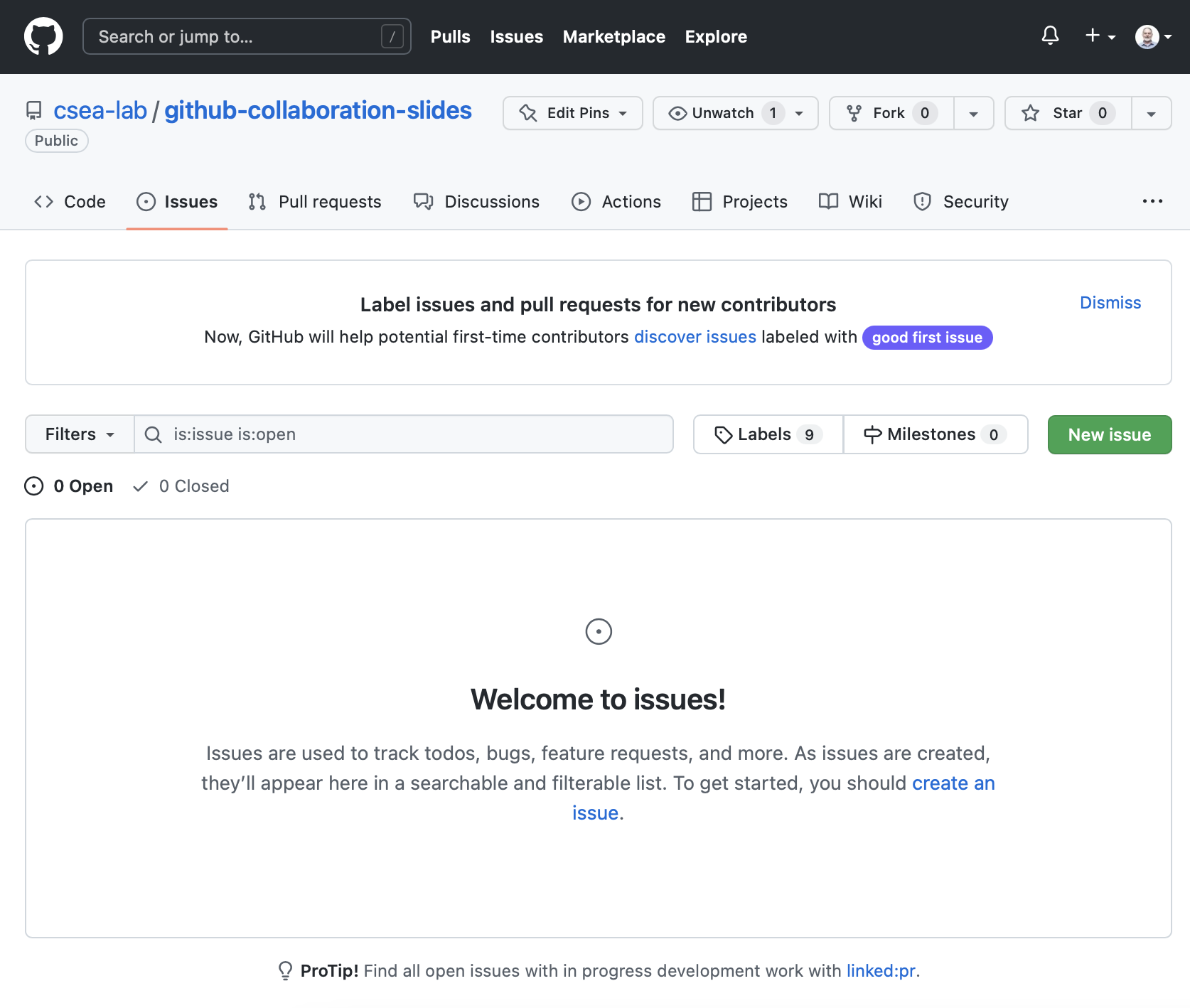Click the Labels tag button
Screen dimensions: 1190x1008
point(768,434)
